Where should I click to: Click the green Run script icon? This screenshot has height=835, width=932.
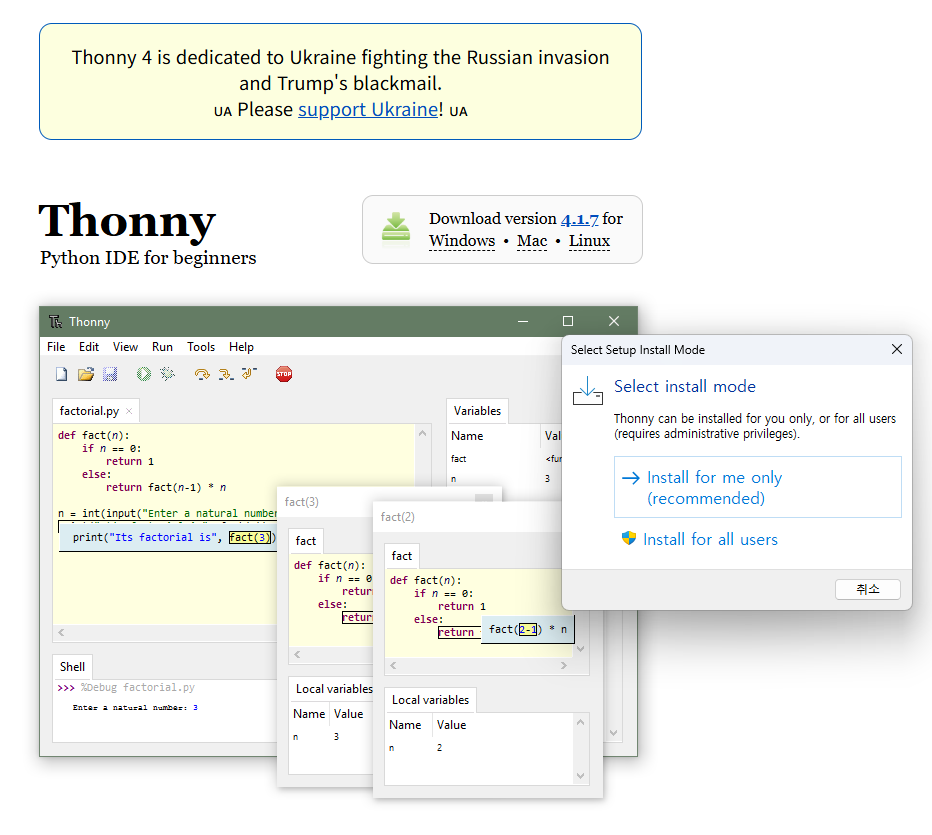coord(144,374)
